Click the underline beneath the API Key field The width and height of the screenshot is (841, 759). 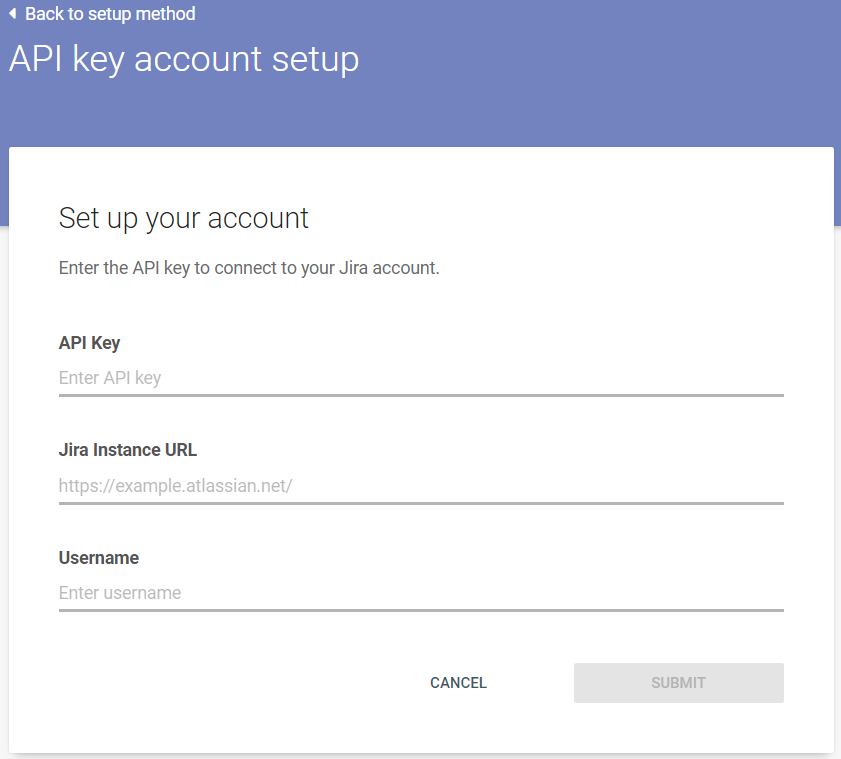click(x=420, y=395)
